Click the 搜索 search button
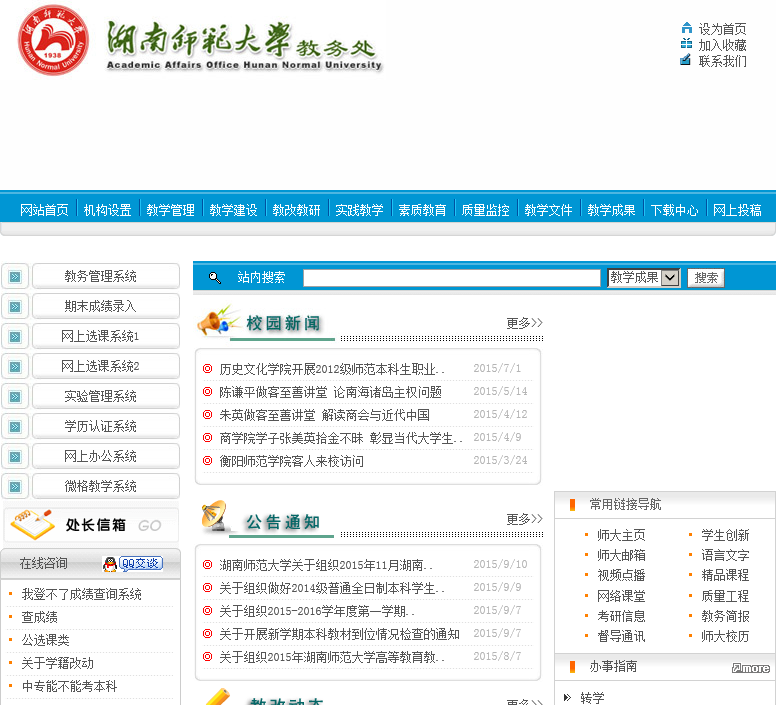The image size is (776, 705). coord(706,278)
